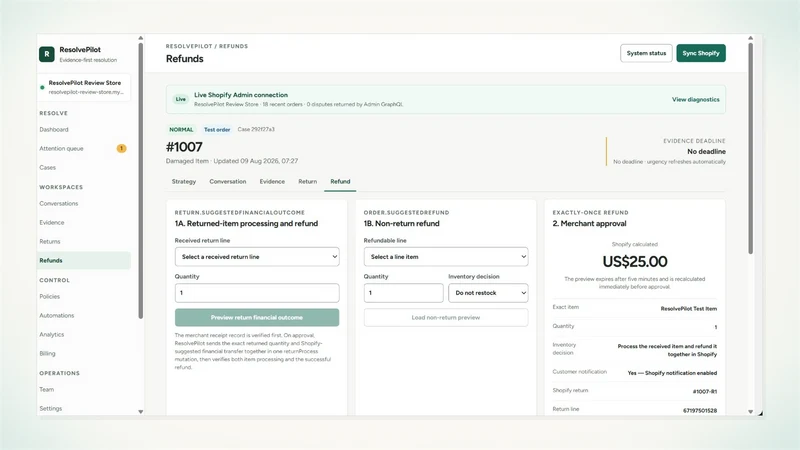Select the Refund tab
Image resolution: width=800 pixels, height=450 pixels.
pos(340,182)
